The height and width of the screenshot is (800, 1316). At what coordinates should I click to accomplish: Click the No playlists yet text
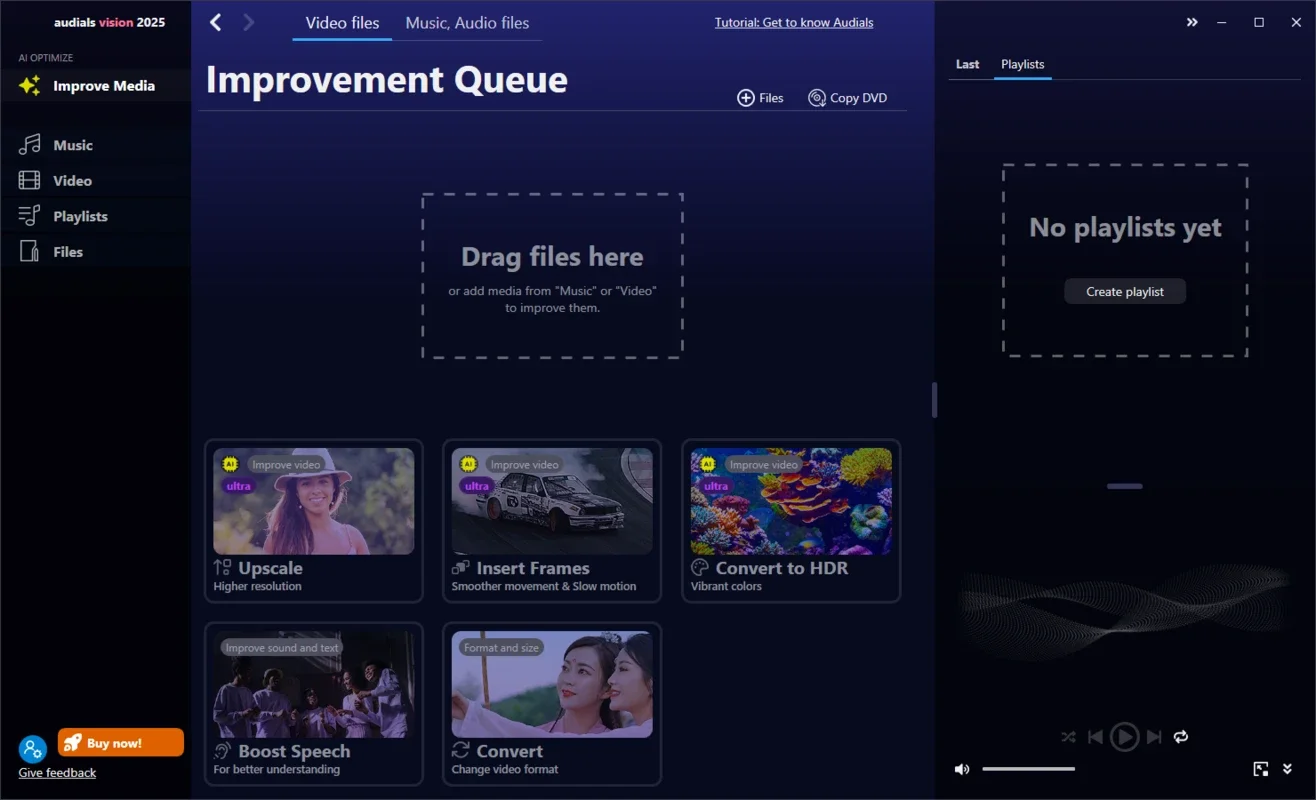[x=1125, y=228]
